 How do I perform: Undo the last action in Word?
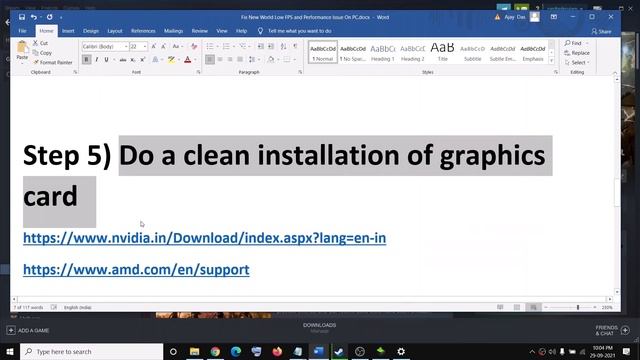coord(34,17)
